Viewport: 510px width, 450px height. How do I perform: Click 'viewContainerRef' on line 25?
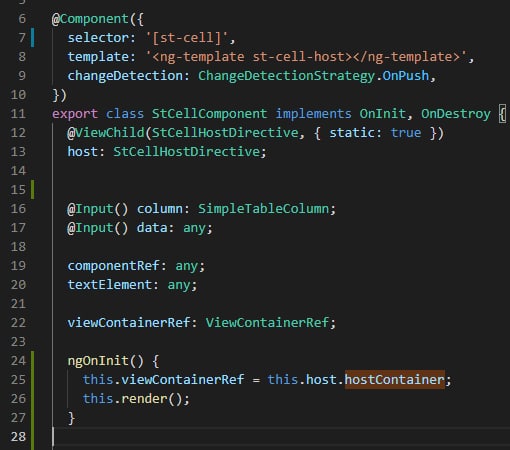click(183, 380)
